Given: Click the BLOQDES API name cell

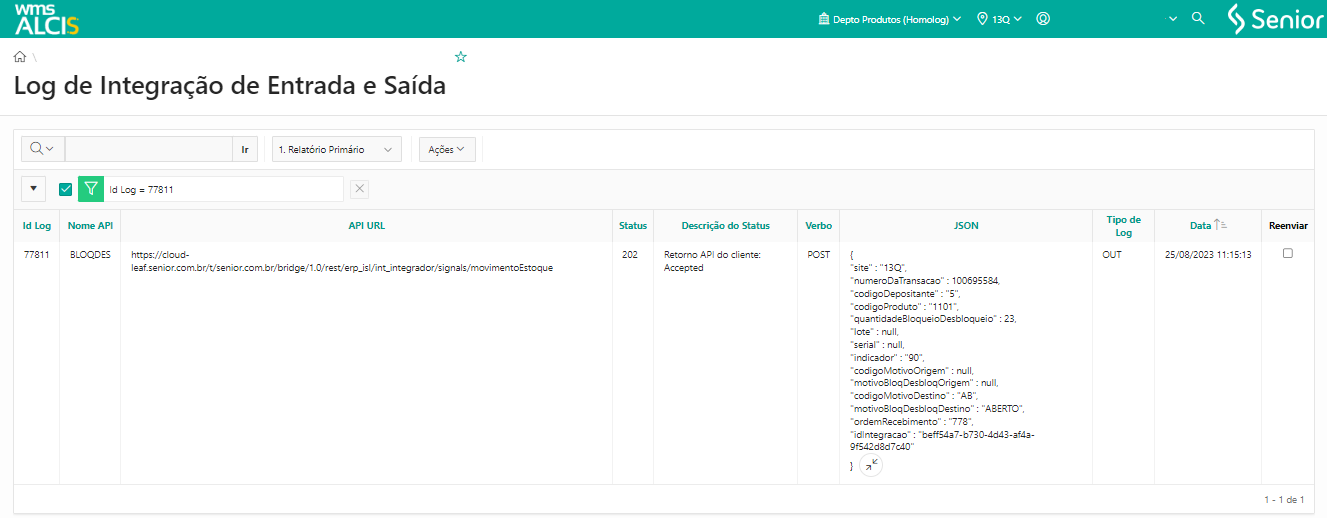Looking at the screenshot, I should (x=90, y=255).
